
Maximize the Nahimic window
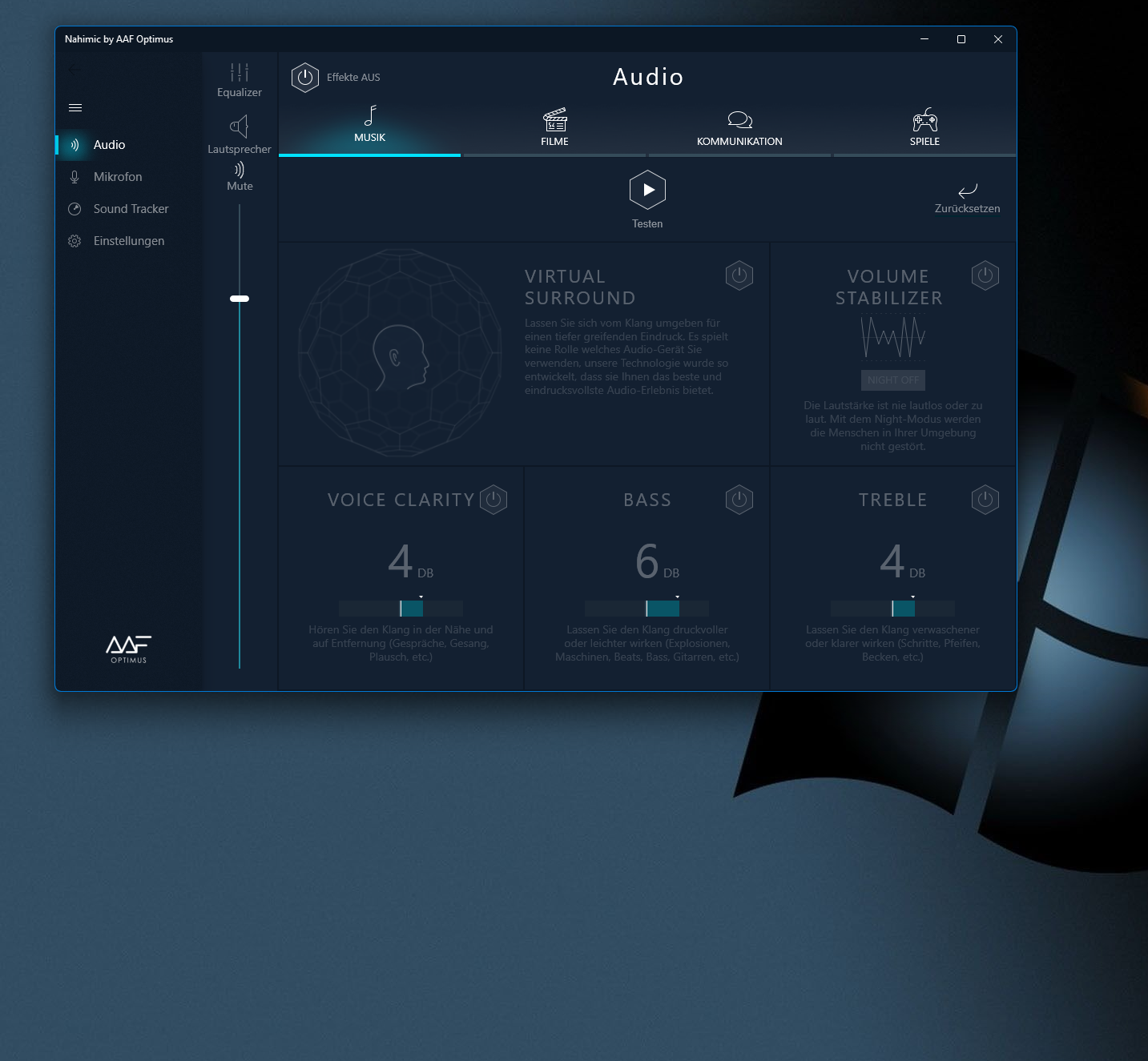(x=961, y=39)
